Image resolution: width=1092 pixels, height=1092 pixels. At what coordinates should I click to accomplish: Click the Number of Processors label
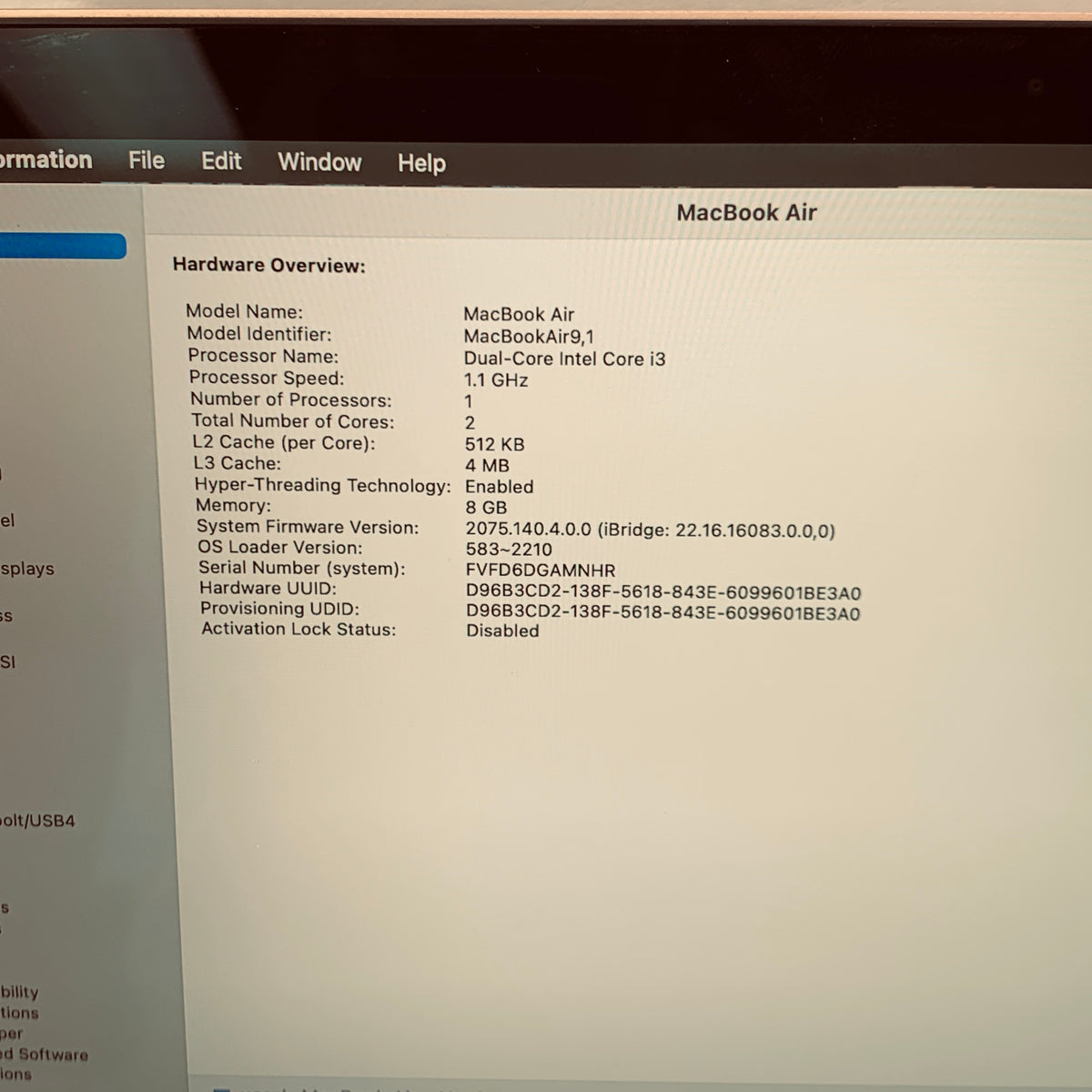[290, 399]
